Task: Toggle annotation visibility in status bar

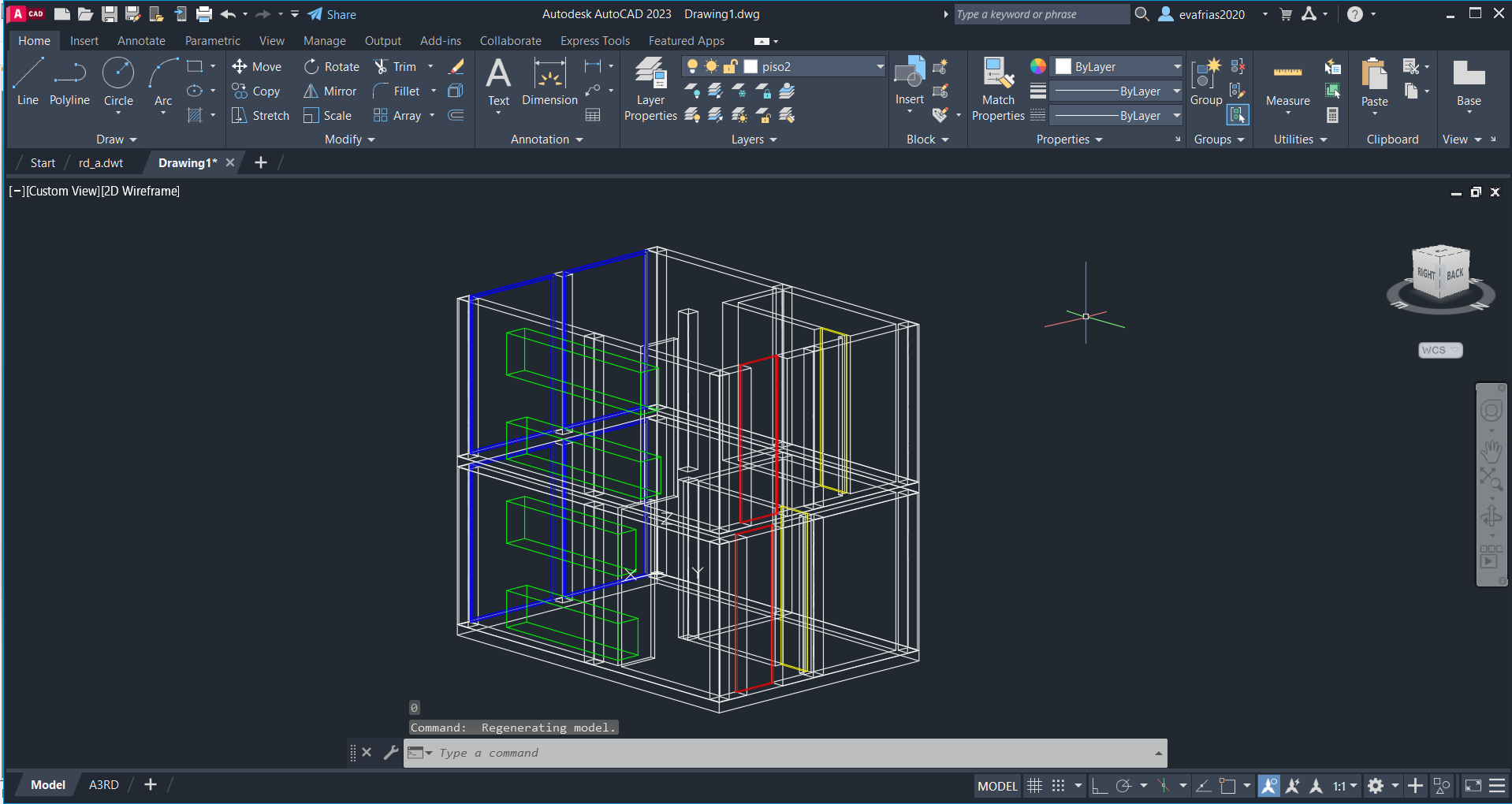Action: click(1268, 786)
